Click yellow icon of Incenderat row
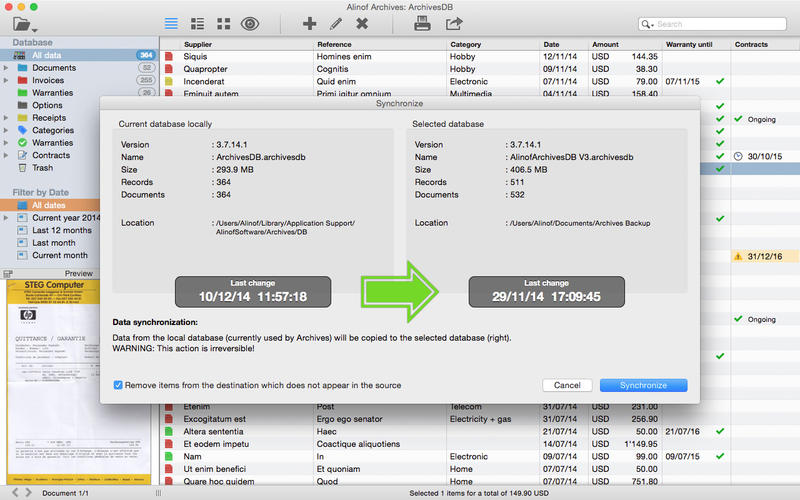The width and height of the screenshot is (800, 500). click(169, 82)
